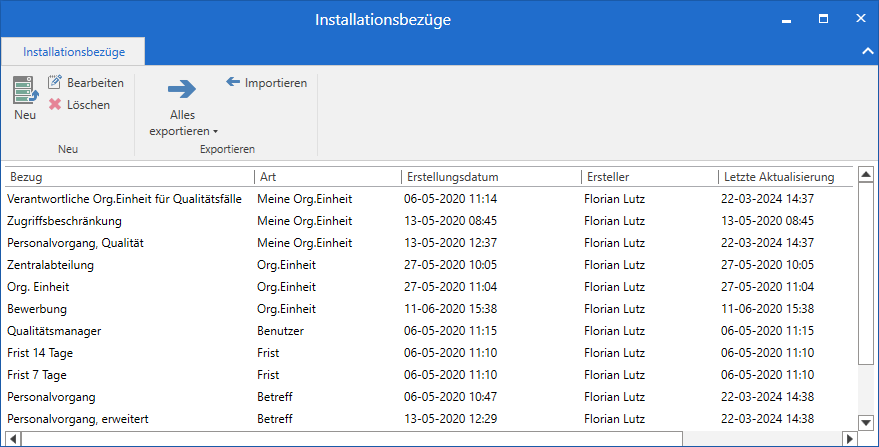Sort by the Ersteller column header
Screen dimensions: 879x447
click(648, 177)
